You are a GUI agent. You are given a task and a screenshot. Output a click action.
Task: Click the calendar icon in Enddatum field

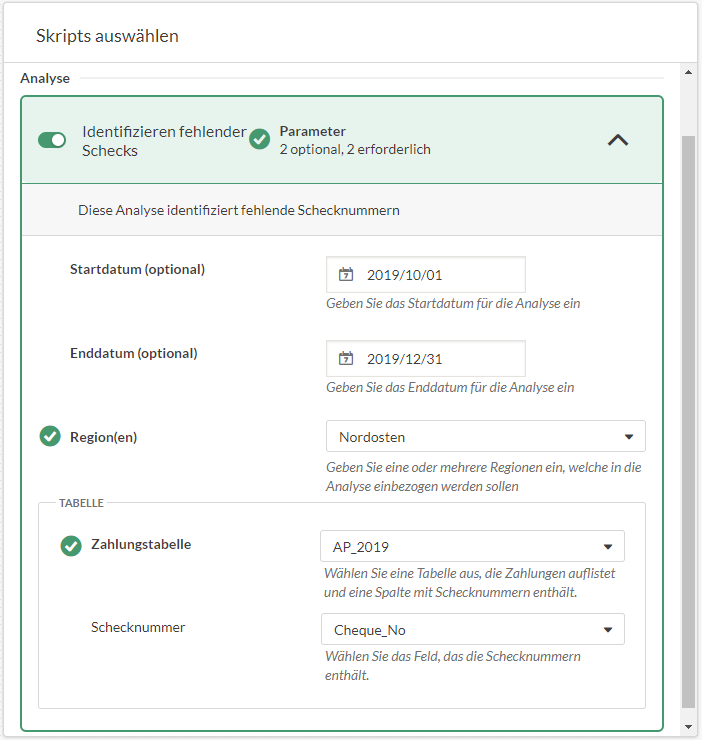coord(346,359)
